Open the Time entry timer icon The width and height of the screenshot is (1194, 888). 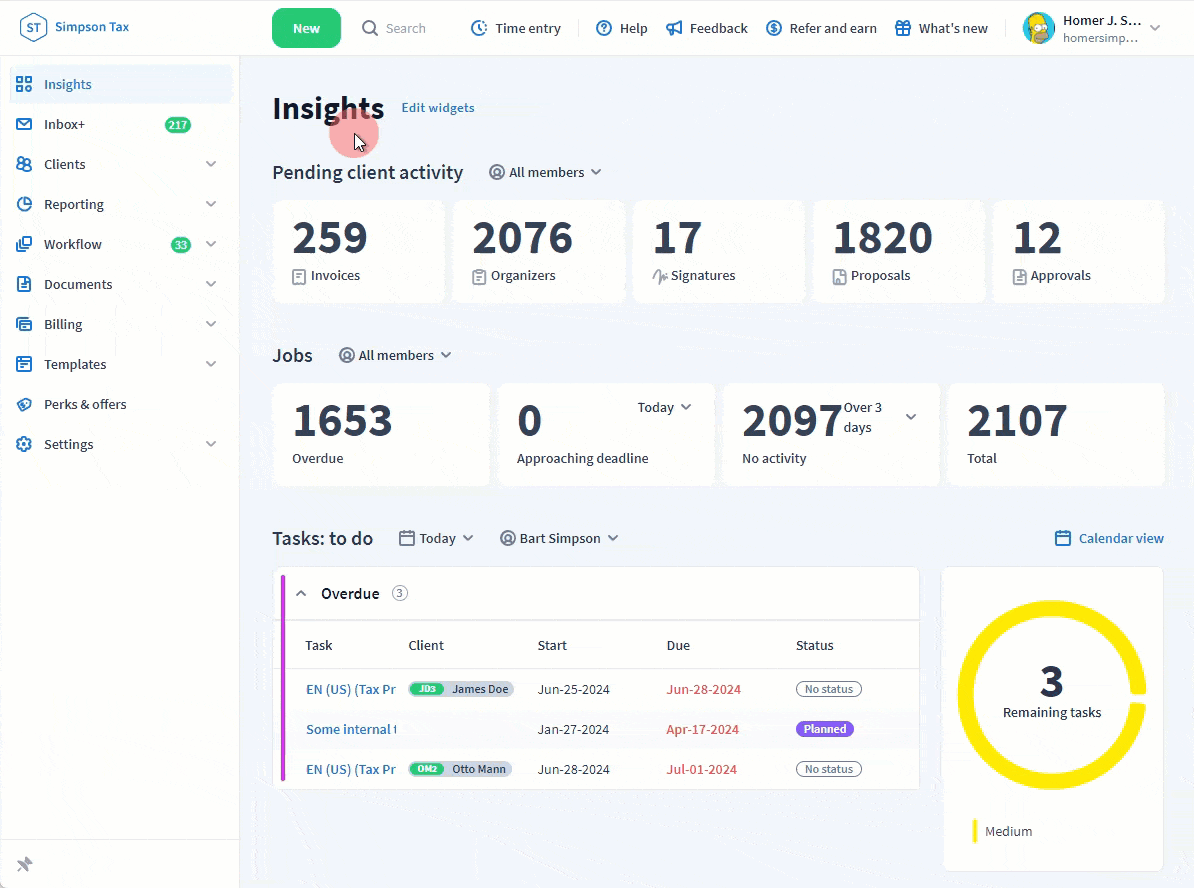coord(479,28)
